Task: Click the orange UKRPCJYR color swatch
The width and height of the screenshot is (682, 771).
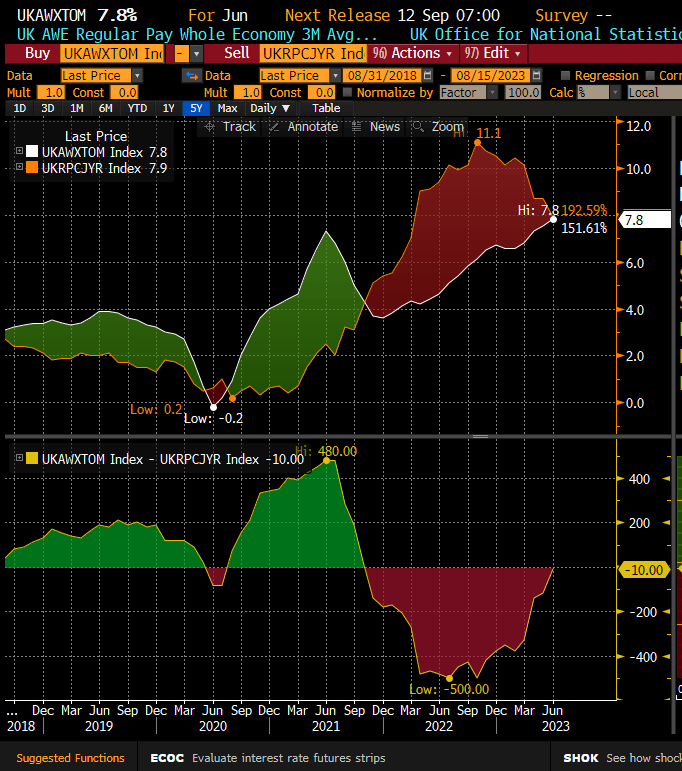Action: point(30,168)
